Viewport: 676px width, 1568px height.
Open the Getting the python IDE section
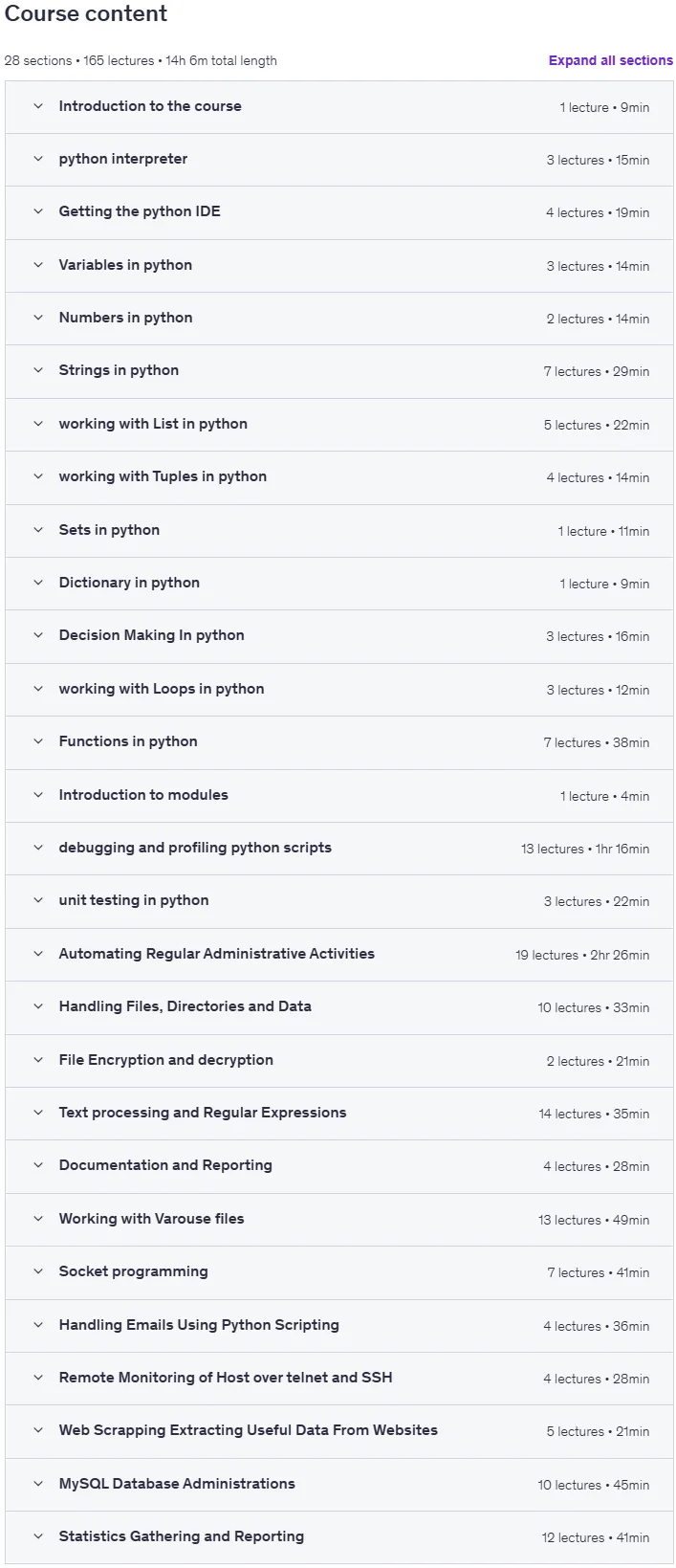pos(339,212)
